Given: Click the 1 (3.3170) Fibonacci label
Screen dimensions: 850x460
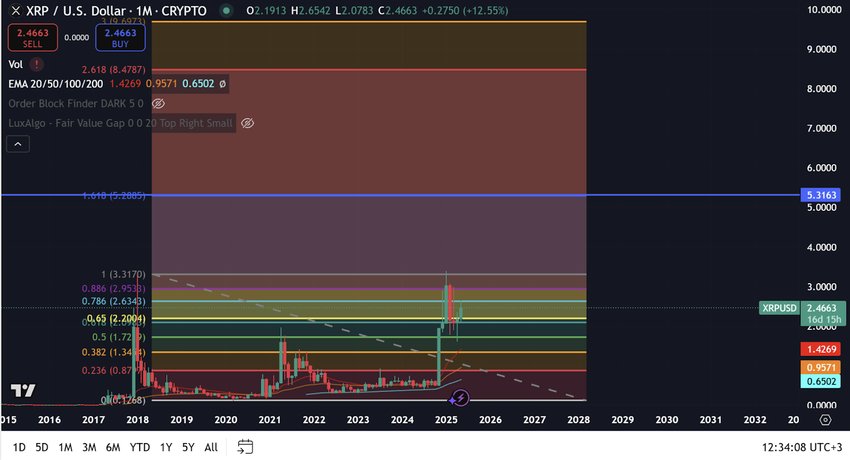Looking at the screenshot, I should click(x=123, y=275).
